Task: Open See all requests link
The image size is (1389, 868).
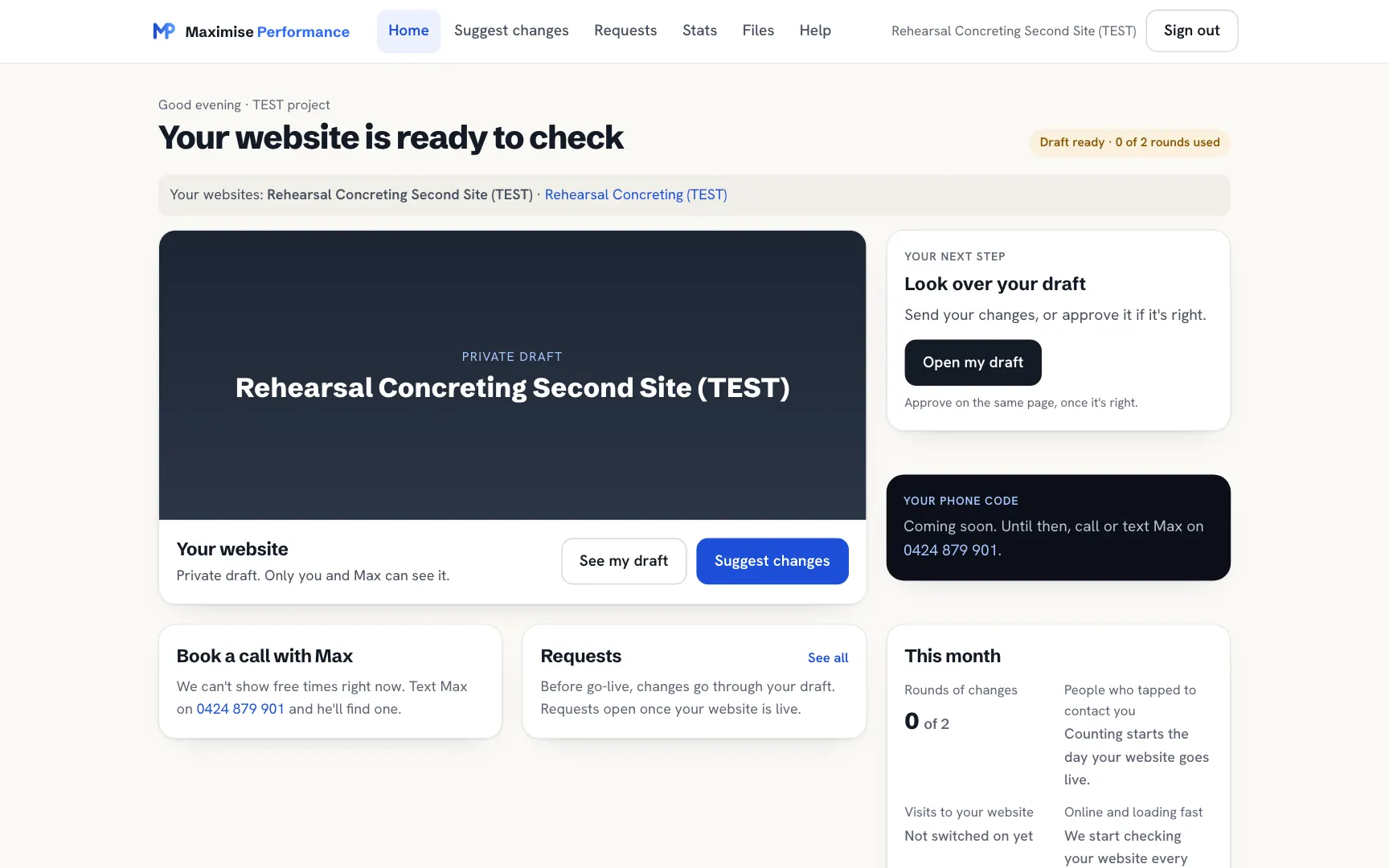Action: click(x=828, y=657)
